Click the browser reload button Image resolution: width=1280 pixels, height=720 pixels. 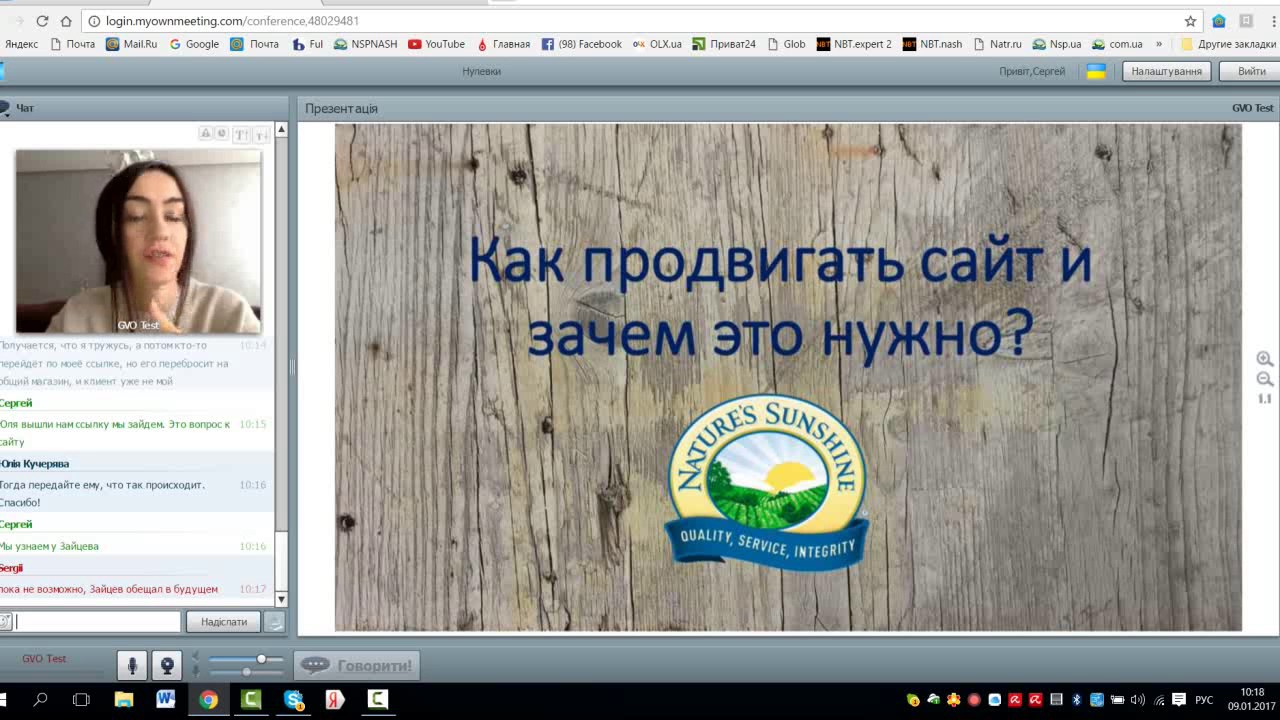pyautogui.click(x=42, y=20)
